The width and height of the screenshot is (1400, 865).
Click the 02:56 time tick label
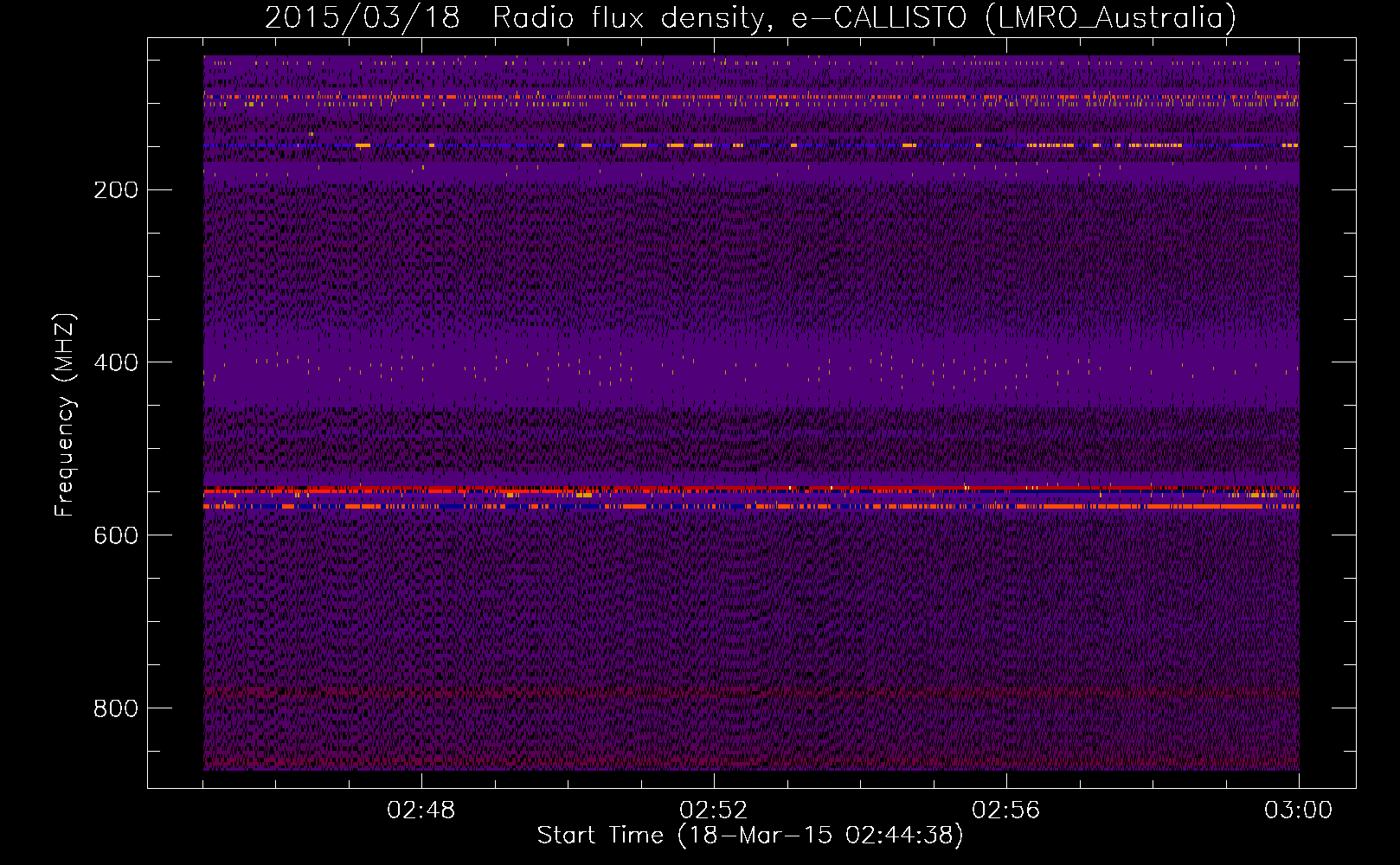tap(1006, 811)
